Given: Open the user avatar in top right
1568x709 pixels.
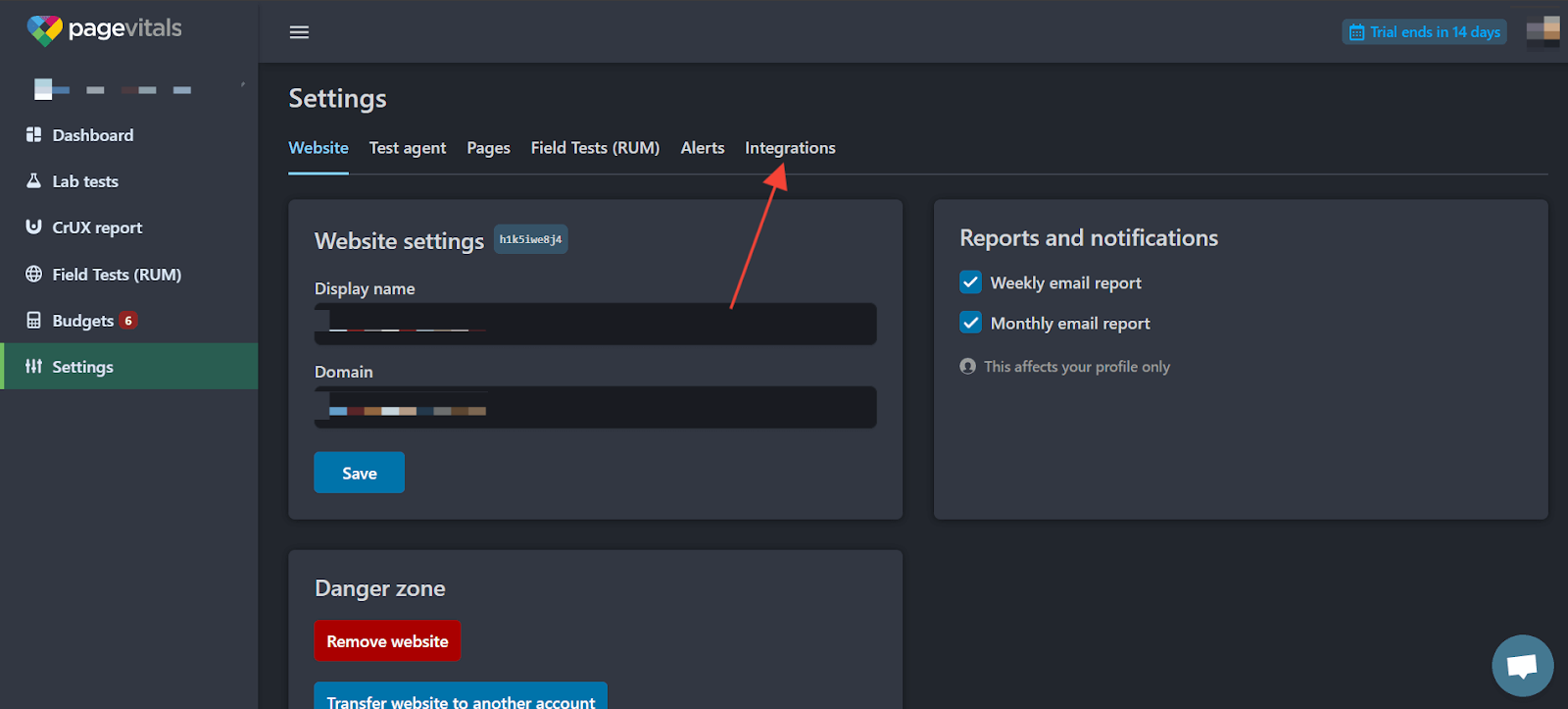Looking at the screenshot, I should coord(1543,31).
